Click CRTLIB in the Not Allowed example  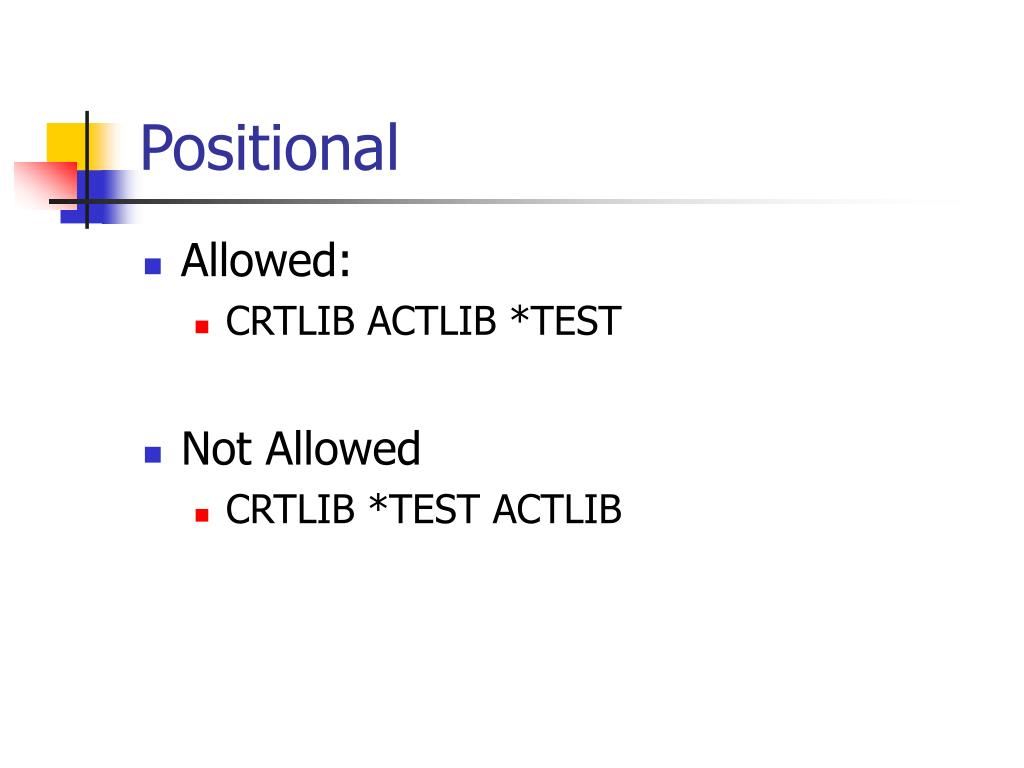point(290,509)
